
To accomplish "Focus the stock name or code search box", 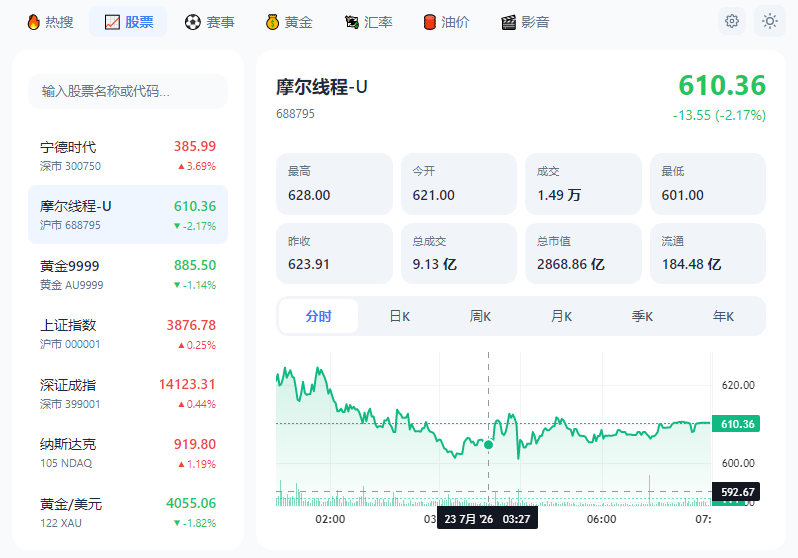I will [x=128, y=91].
